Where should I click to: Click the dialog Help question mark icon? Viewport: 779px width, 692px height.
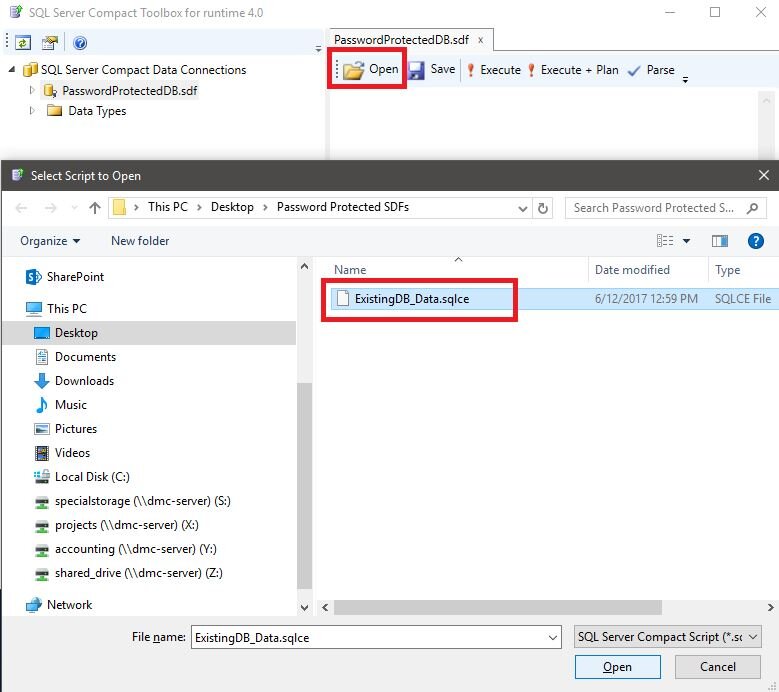coord(755,241)
